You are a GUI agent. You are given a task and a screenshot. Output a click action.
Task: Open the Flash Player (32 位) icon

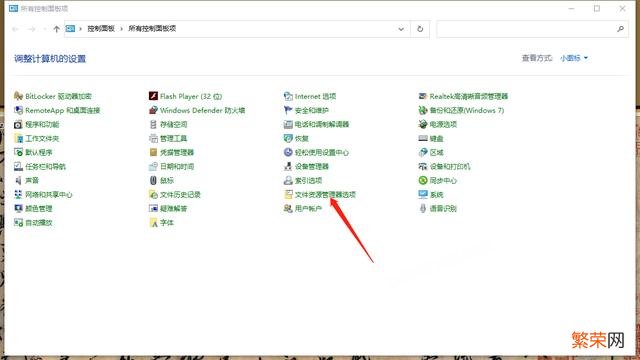(x=153, y=96)
